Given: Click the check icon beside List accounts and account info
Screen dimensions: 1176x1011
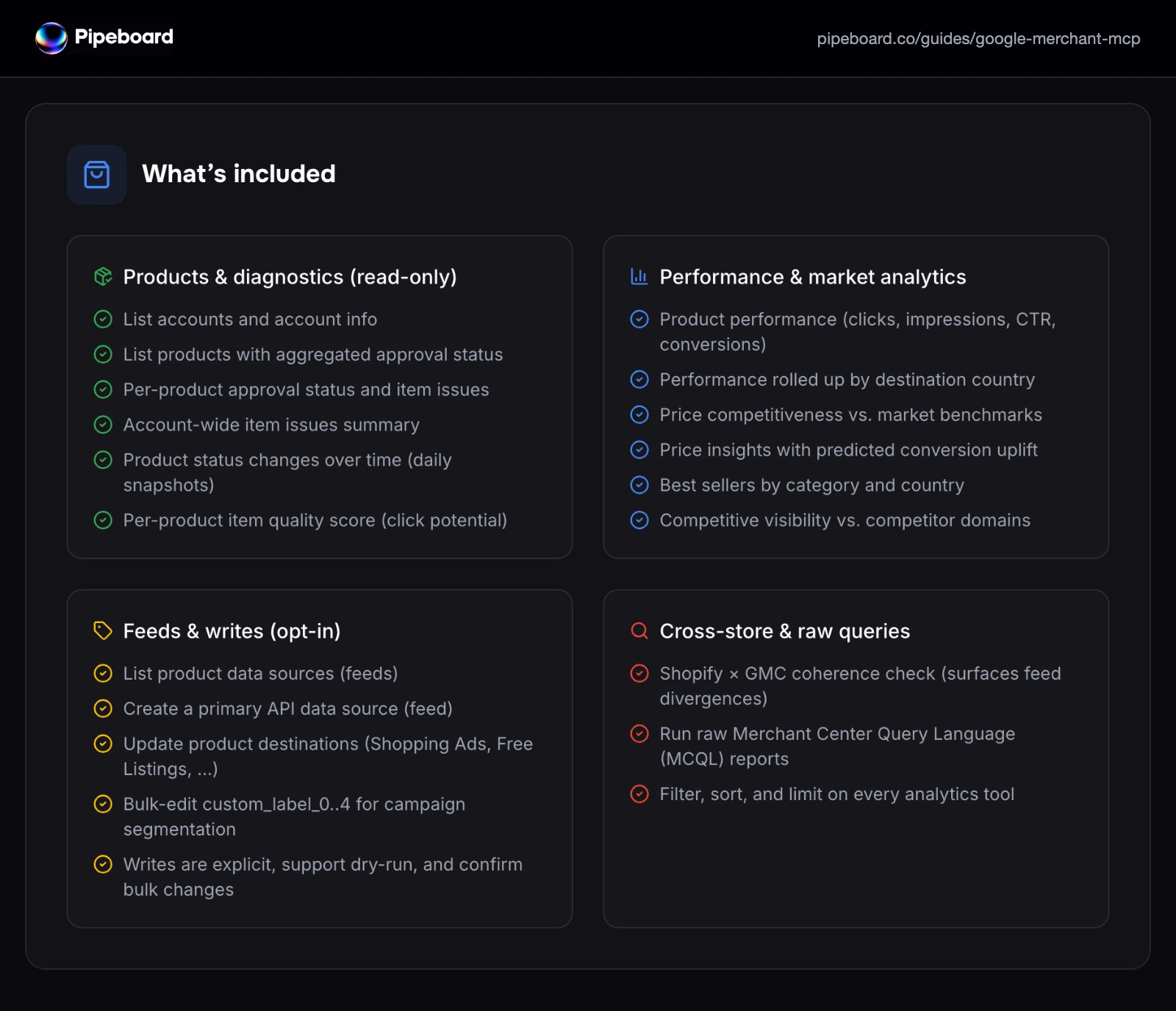Looking at the screenshot, I should [104, 319].
